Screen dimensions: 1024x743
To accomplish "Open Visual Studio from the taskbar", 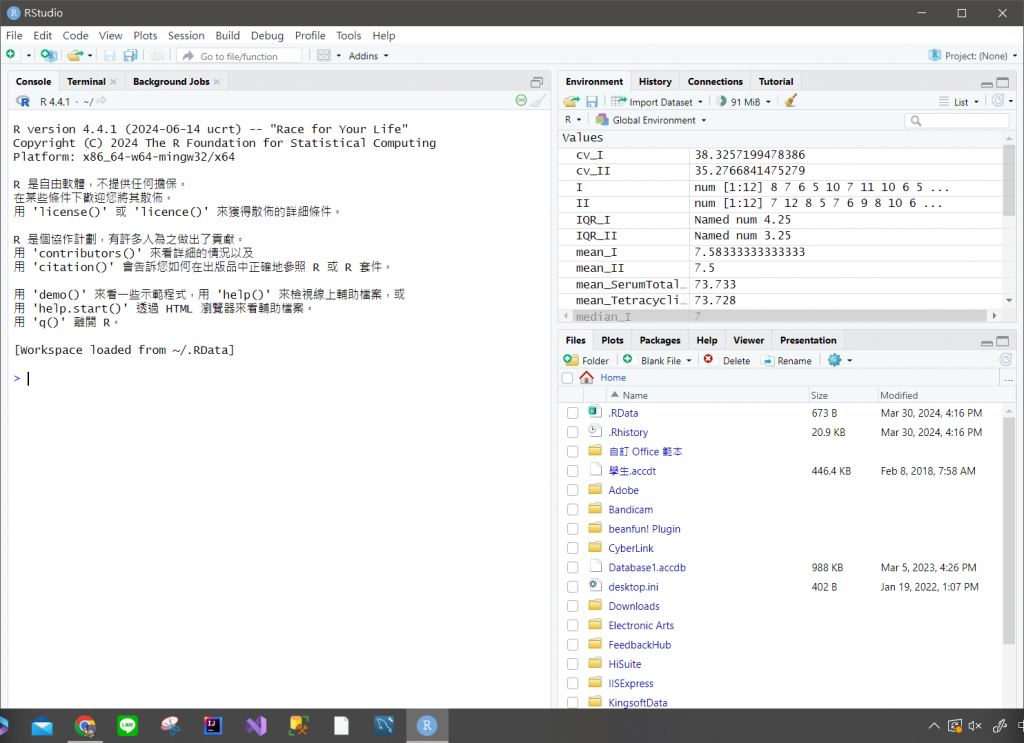I will [x=256, y=725].
